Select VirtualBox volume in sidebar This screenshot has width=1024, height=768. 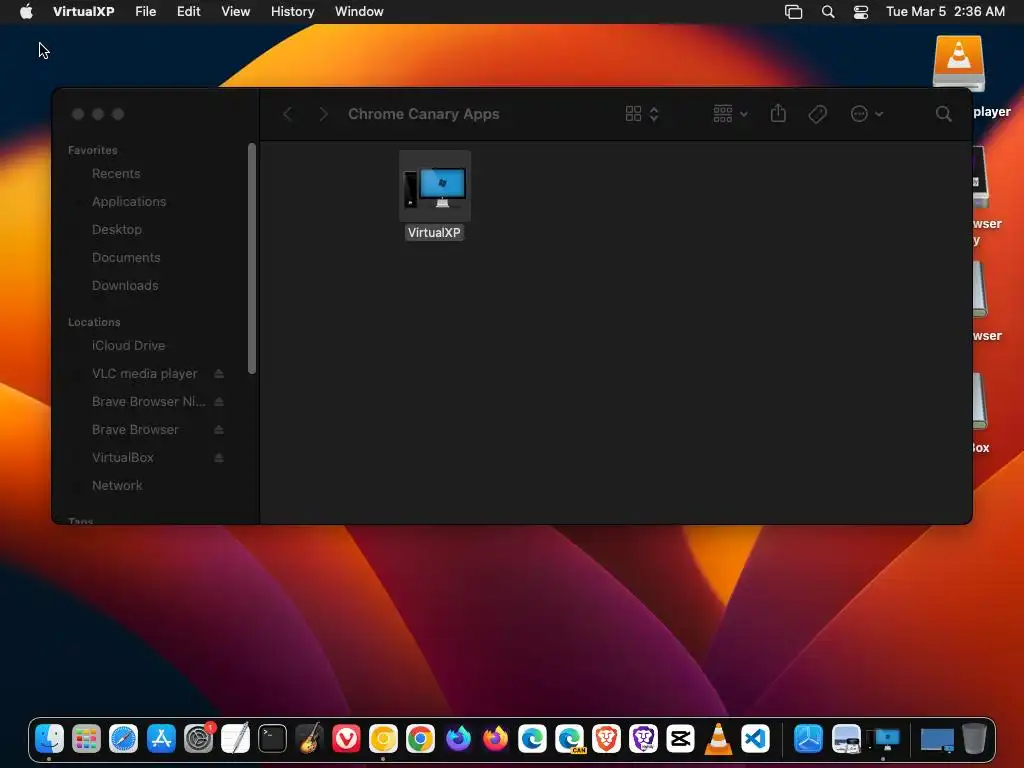(123, 458)
